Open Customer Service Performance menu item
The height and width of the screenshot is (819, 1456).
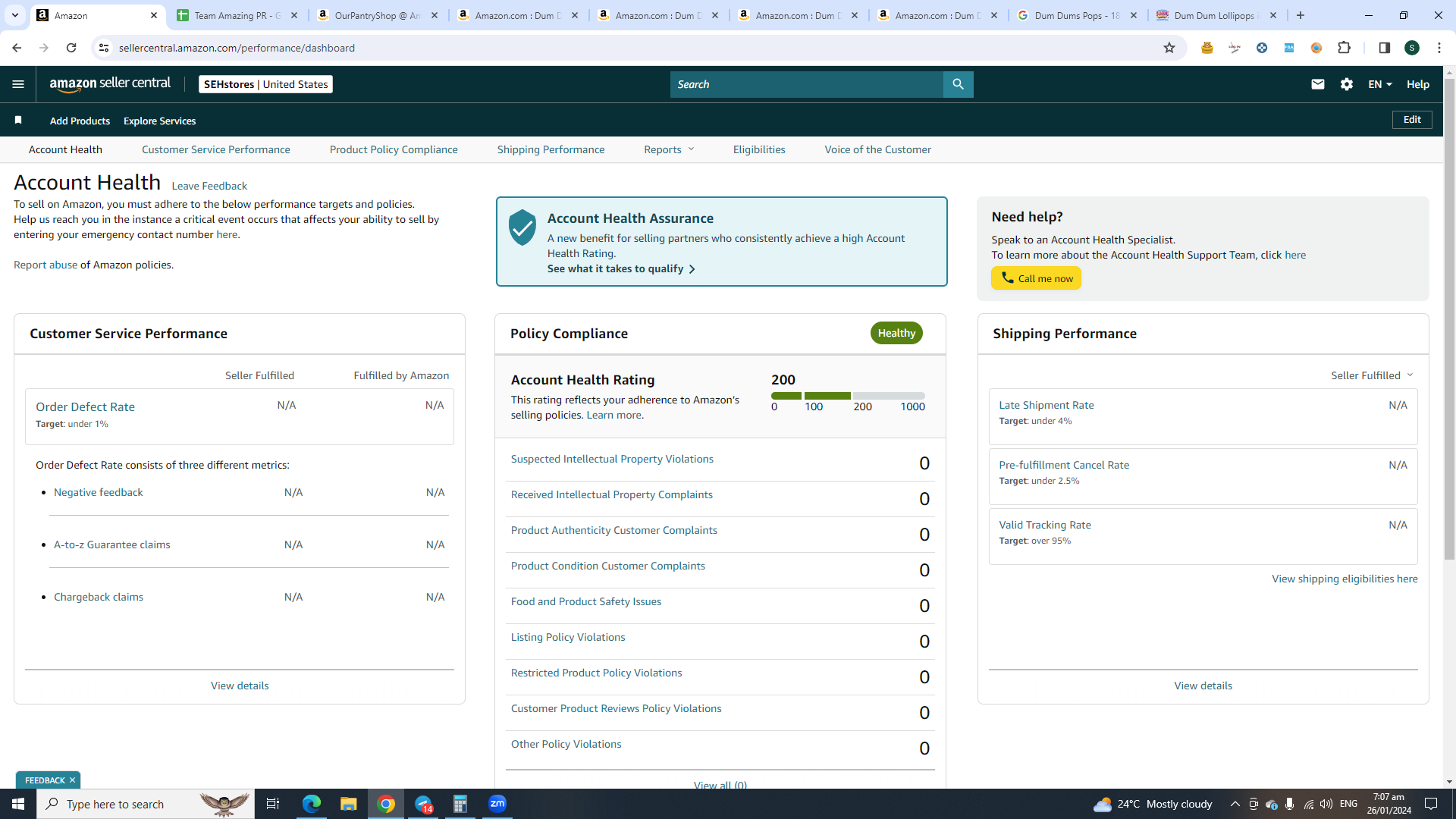216,149
